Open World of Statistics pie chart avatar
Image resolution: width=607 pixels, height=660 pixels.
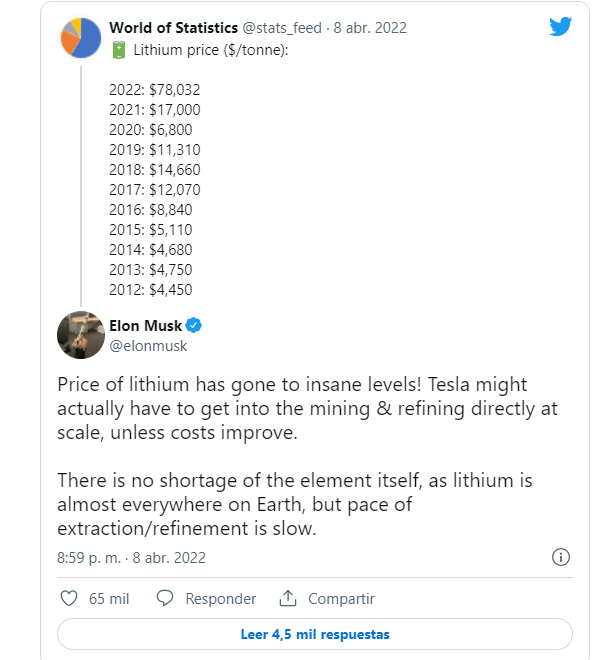[x=81, y=38]
